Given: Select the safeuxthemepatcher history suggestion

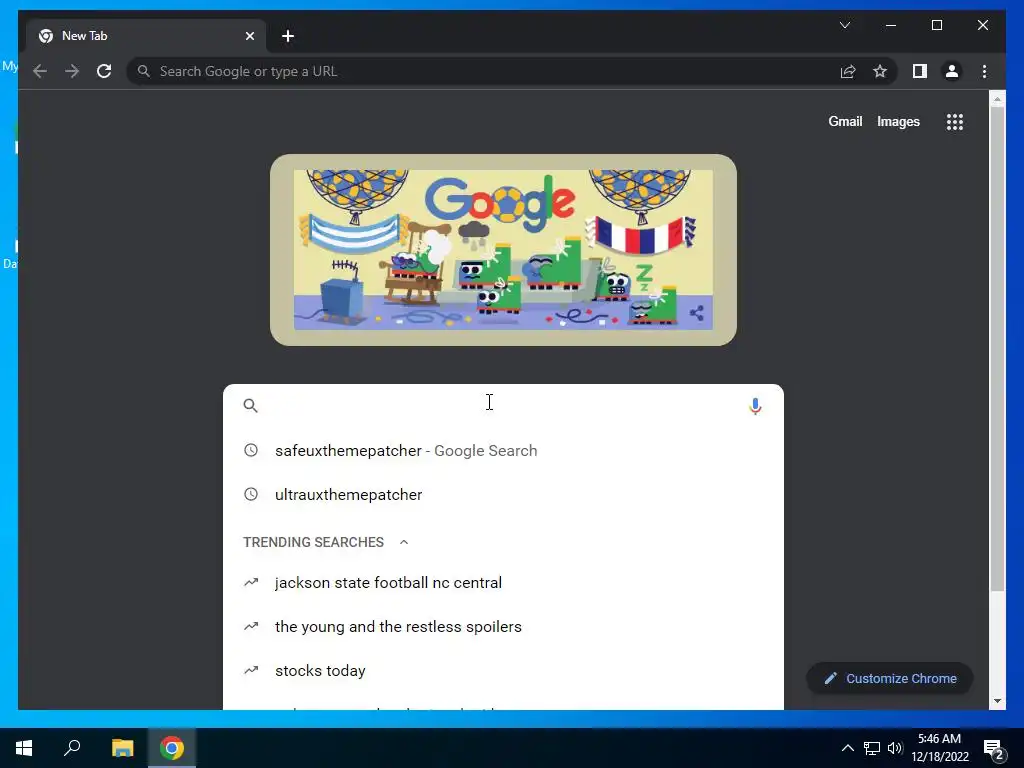Looking at the screenshot, I should (503, 451).
